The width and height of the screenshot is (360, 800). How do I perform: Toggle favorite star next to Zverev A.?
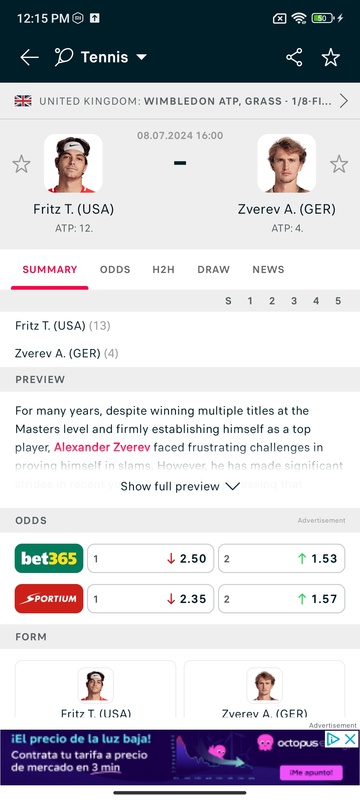click(x=339, y=164)
